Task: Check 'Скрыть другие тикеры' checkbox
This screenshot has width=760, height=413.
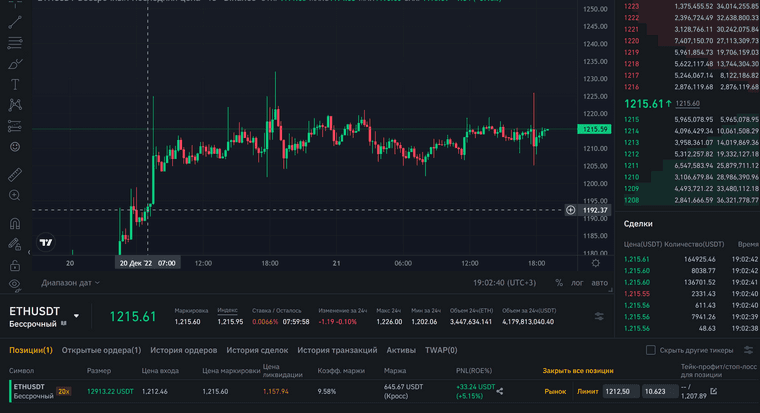Action: [x=651, y=350]
